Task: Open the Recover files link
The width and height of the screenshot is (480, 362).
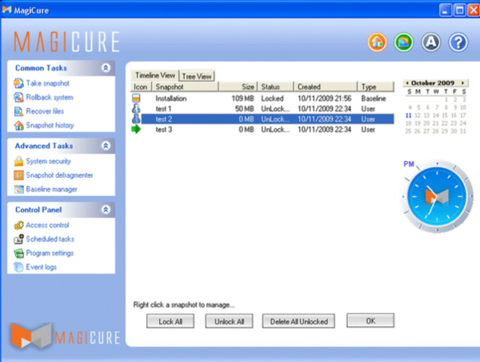Action: point(45,111)
